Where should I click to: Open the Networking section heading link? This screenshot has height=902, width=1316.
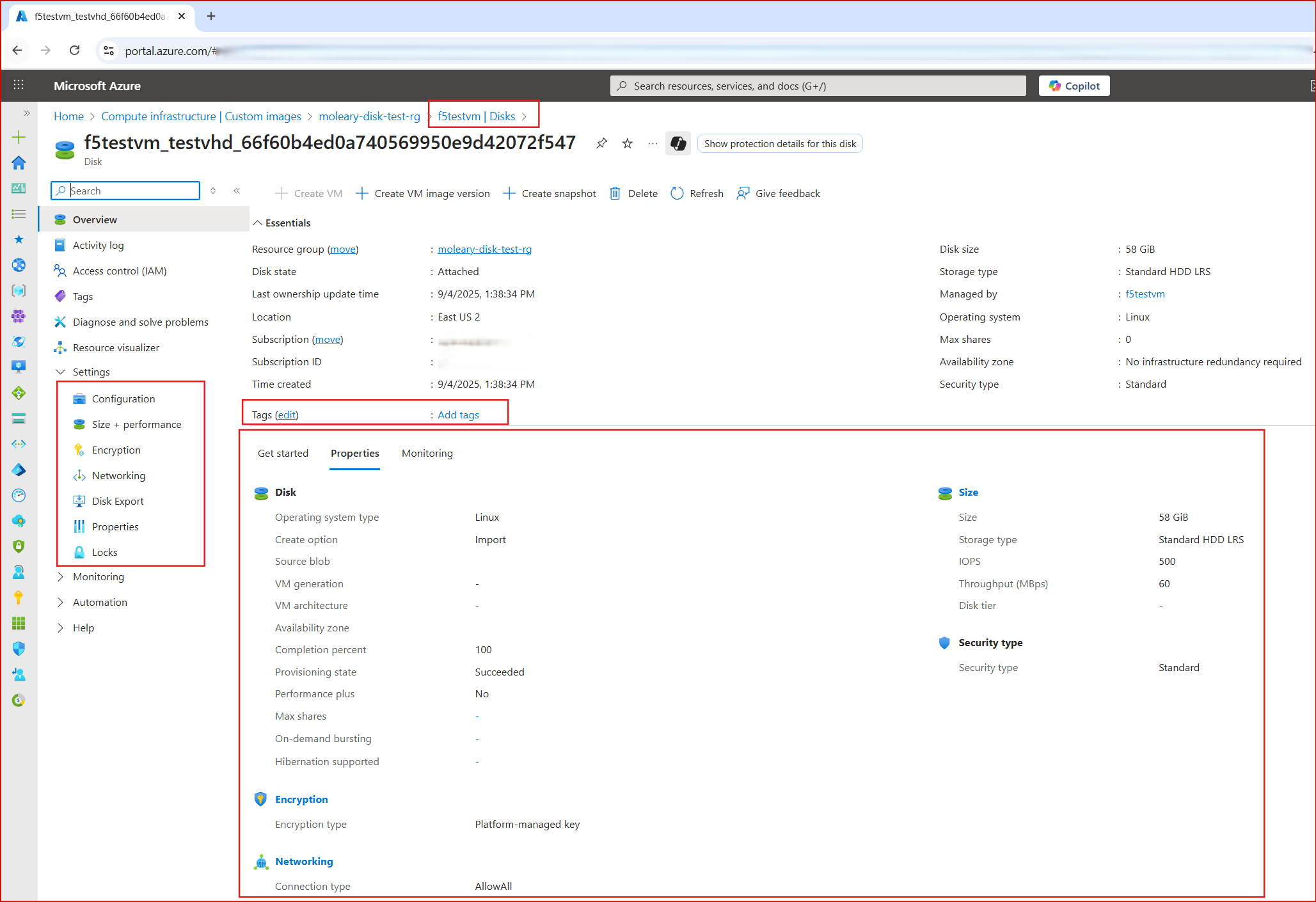click(x=304, y=861)
